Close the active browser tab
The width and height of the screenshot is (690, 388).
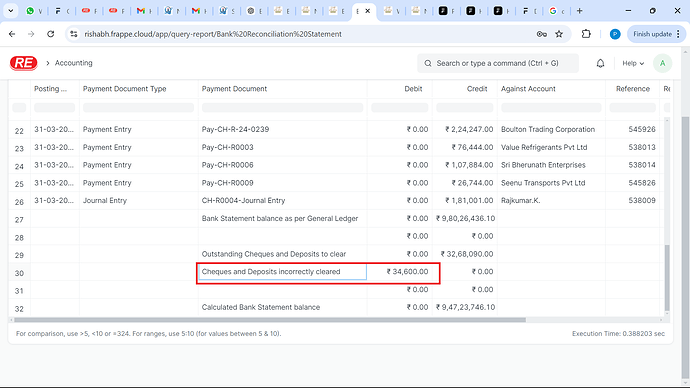pos(368,11)
